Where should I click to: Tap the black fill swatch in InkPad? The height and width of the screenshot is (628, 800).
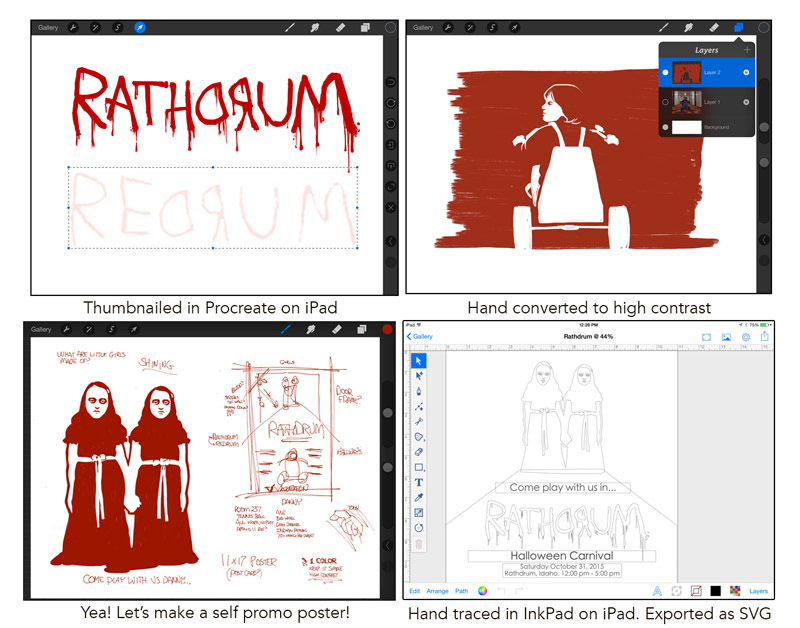click(x=715, y=591)
